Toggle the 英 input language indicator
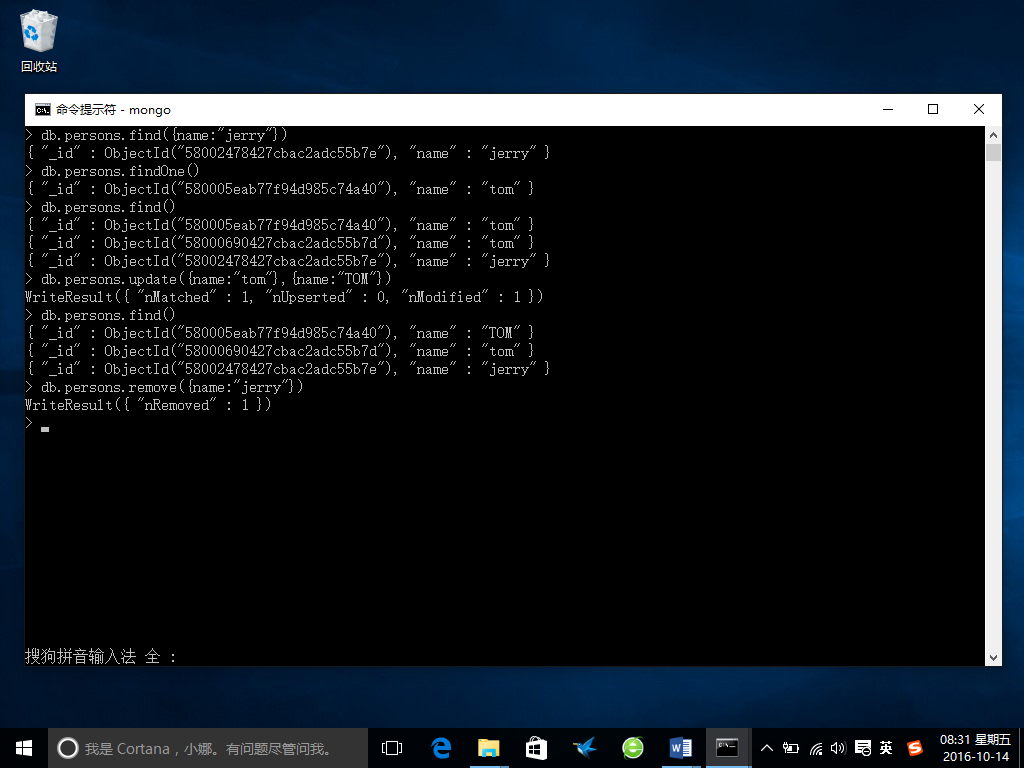 tap(886, 748)
